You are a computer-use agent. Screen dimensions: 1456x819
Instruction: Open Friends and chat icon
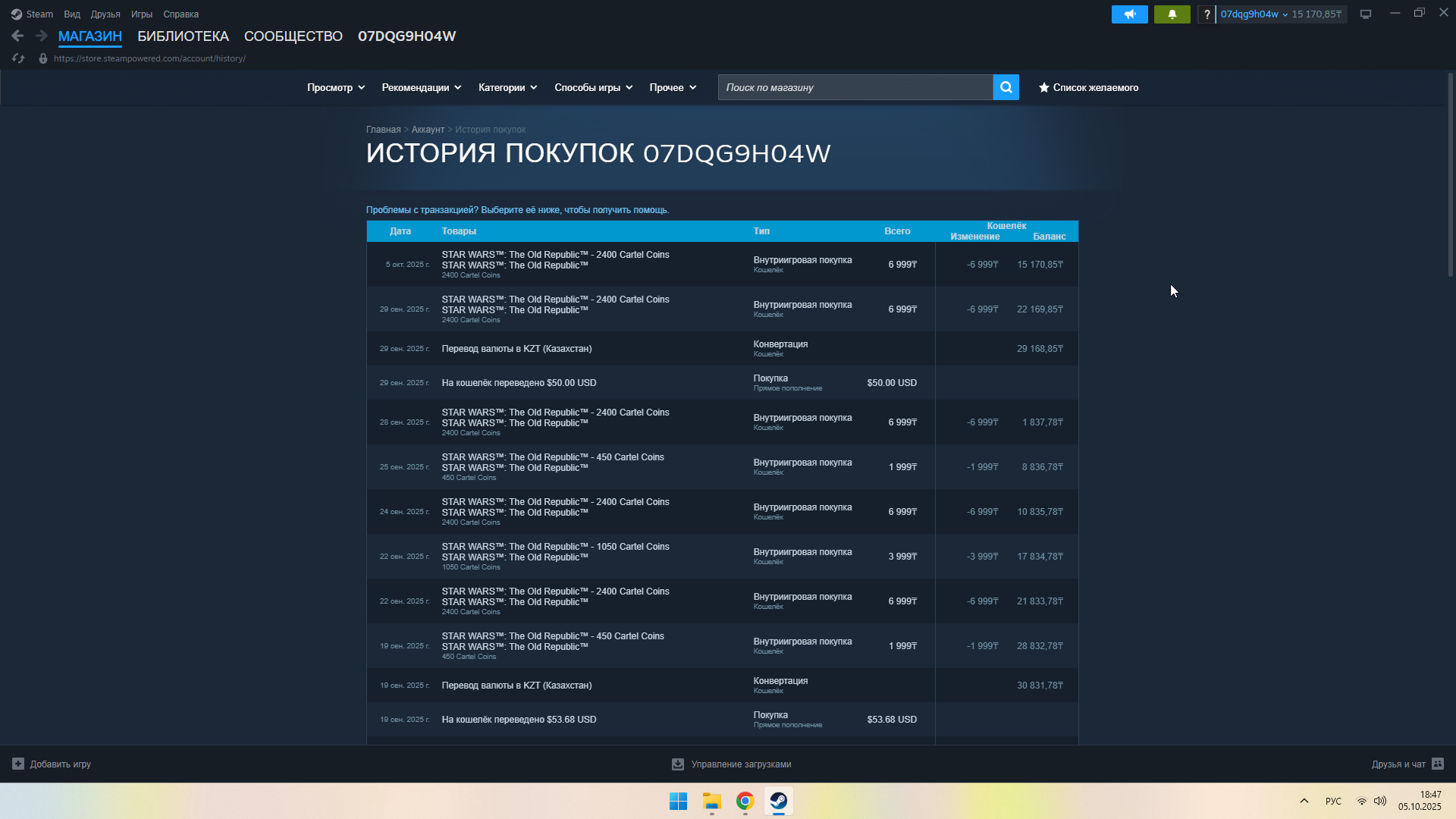point(1438,764)
